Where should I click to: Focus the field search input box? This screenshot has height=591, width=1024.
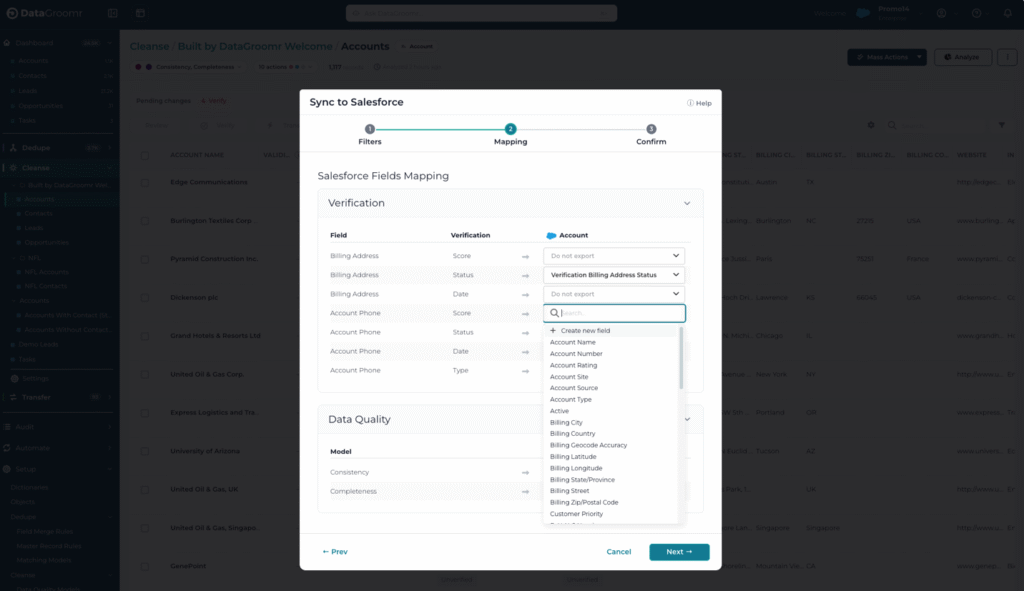(614, 313)
